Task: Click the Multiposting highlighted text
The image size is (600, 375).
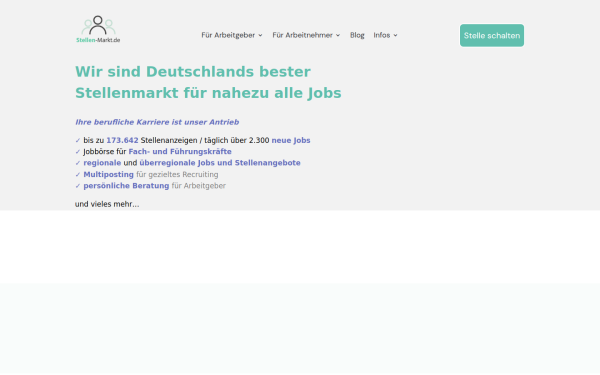Action: point(109,174)
